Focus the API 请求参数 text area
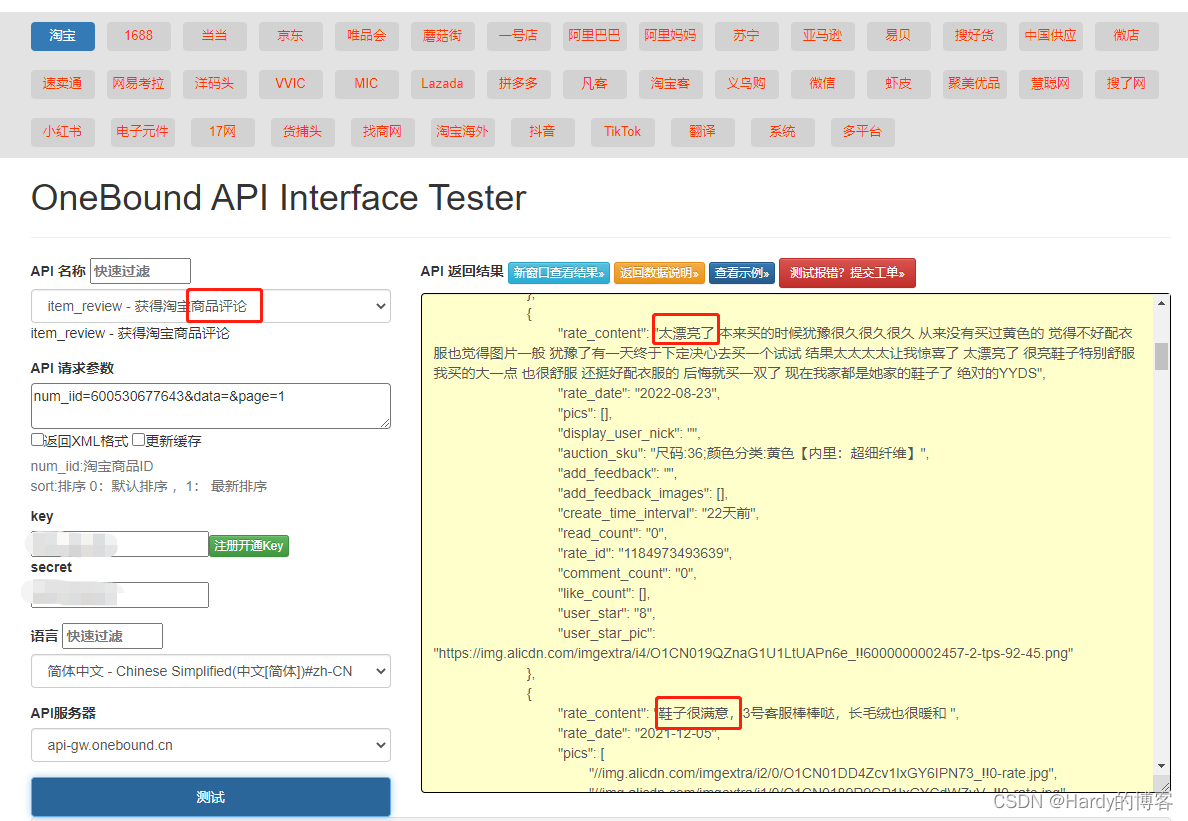 click(211, 406)
